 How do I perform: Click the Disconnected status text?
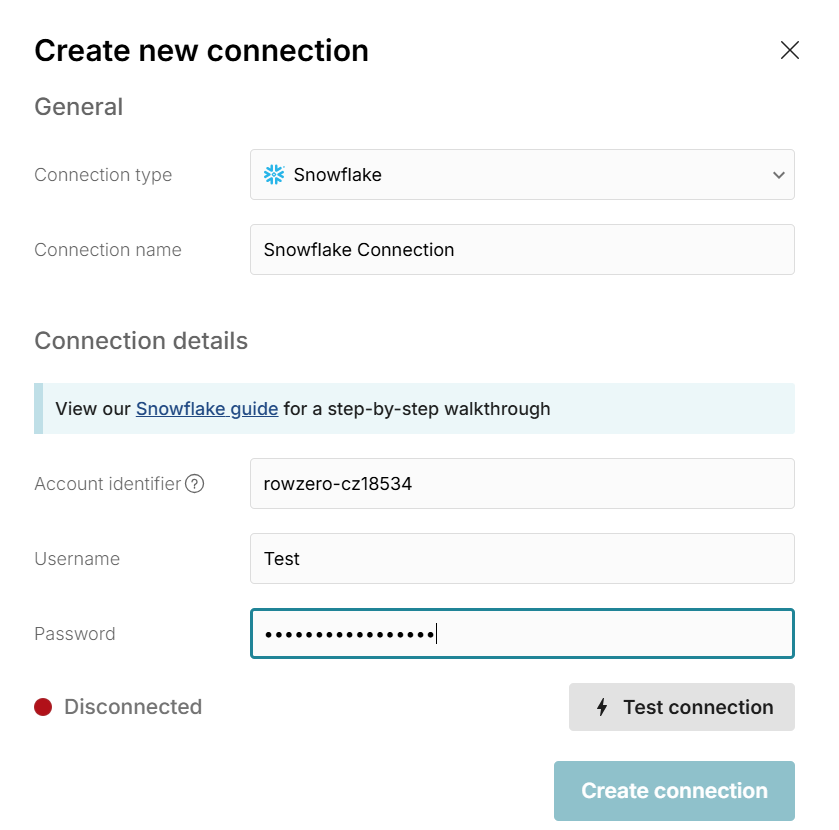(x=133, y=707)
